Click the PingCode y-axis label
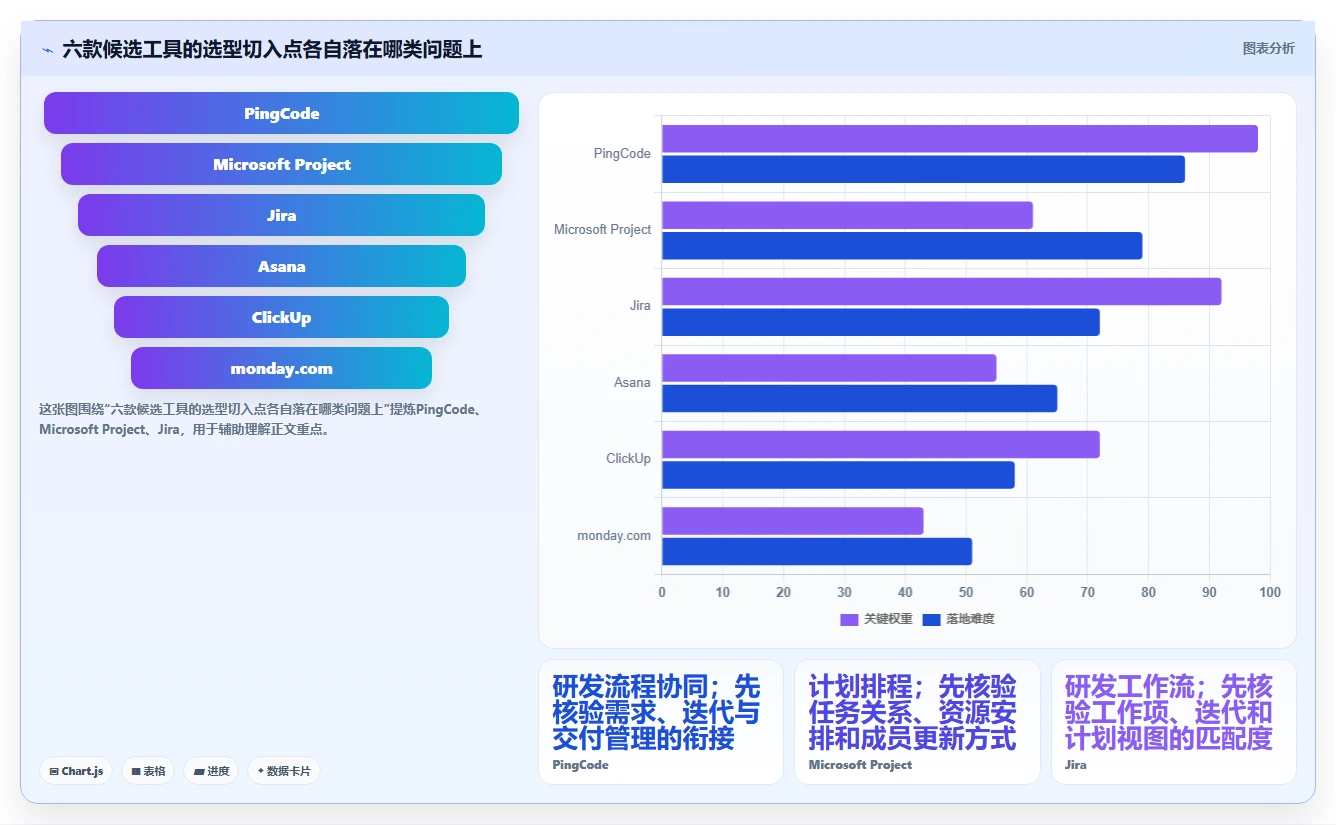This screenshot has width=1336, height=825. coord(622,153)
